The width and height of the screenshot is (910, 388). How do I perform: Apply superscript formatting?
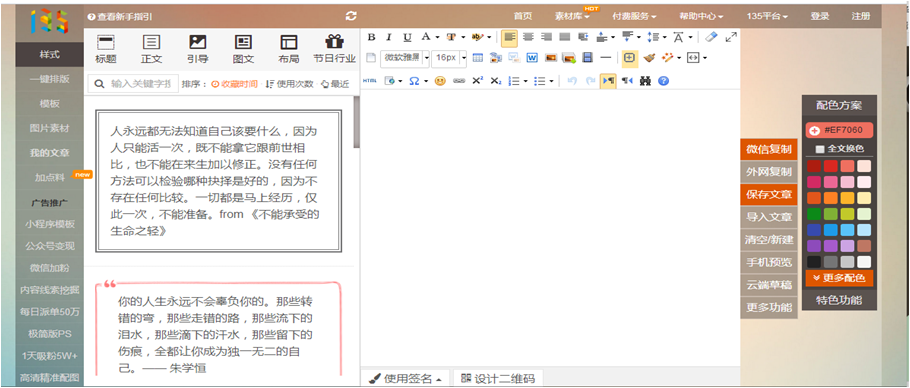click(477, 81)
